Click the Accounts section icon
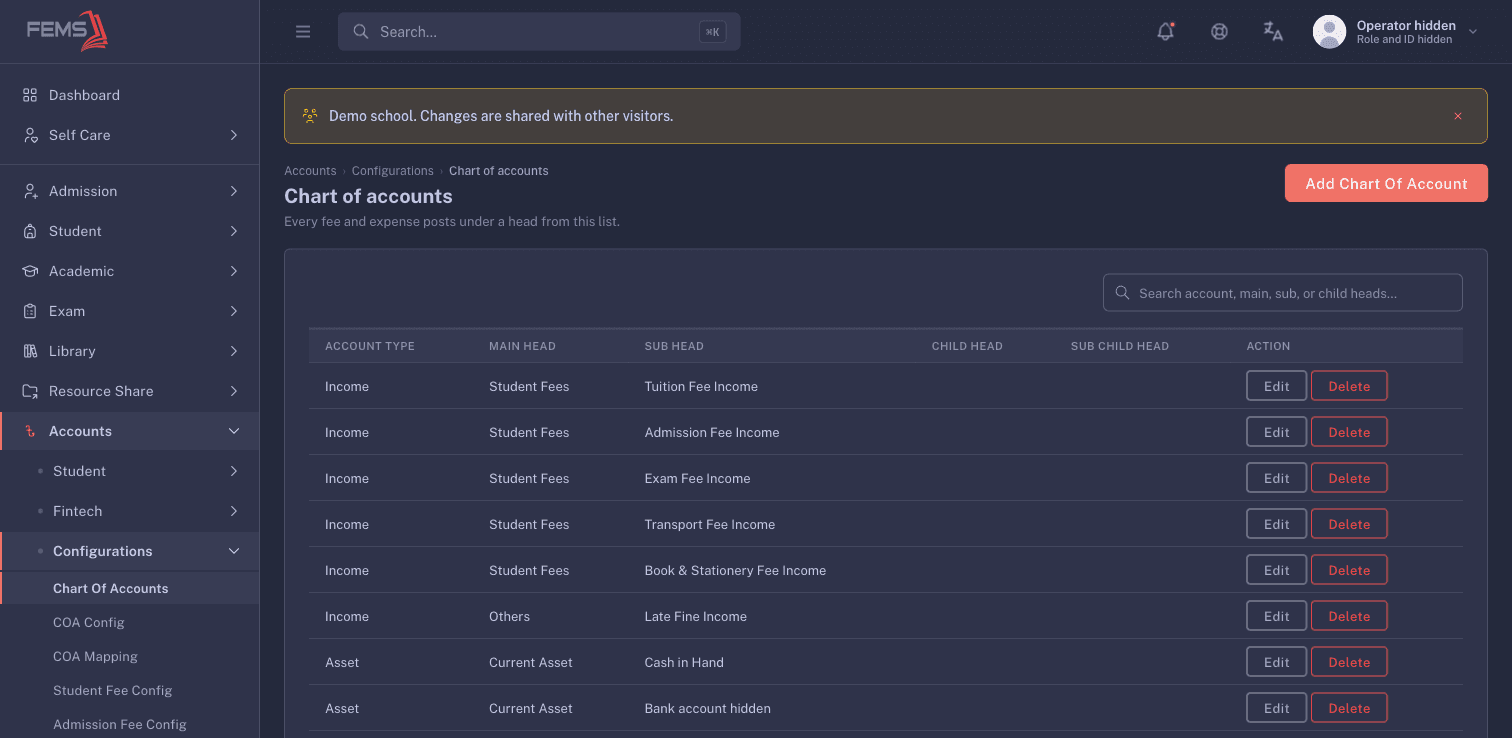This screenshot has width=1512, height=738. coord(30,431)
